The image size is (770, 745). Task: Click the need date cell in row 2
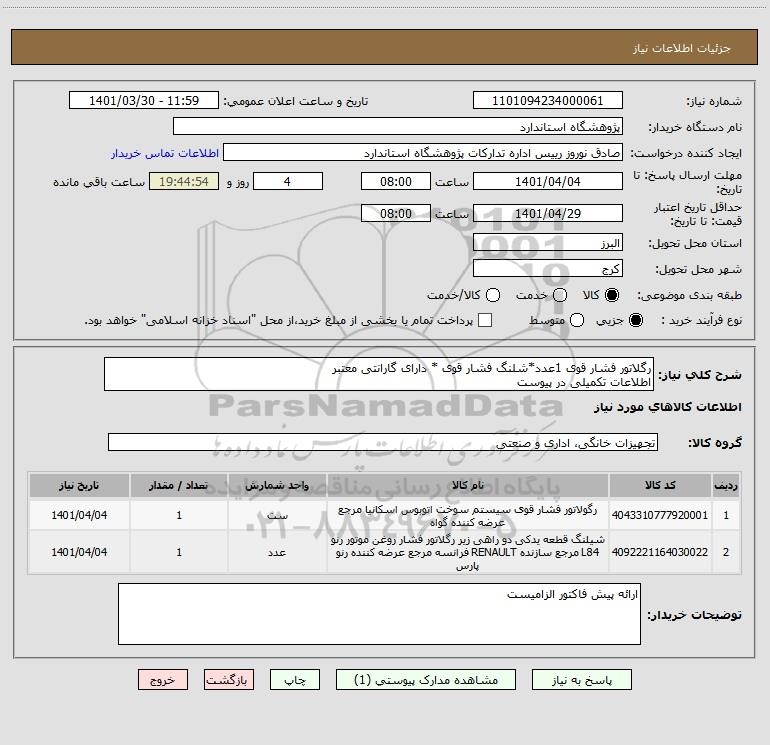[x=79, y=552]
